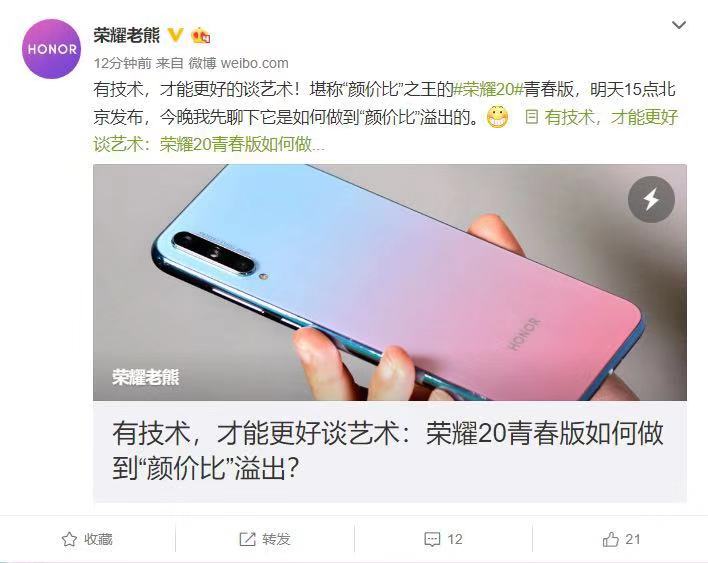Click the like count 21

[633, 539]
